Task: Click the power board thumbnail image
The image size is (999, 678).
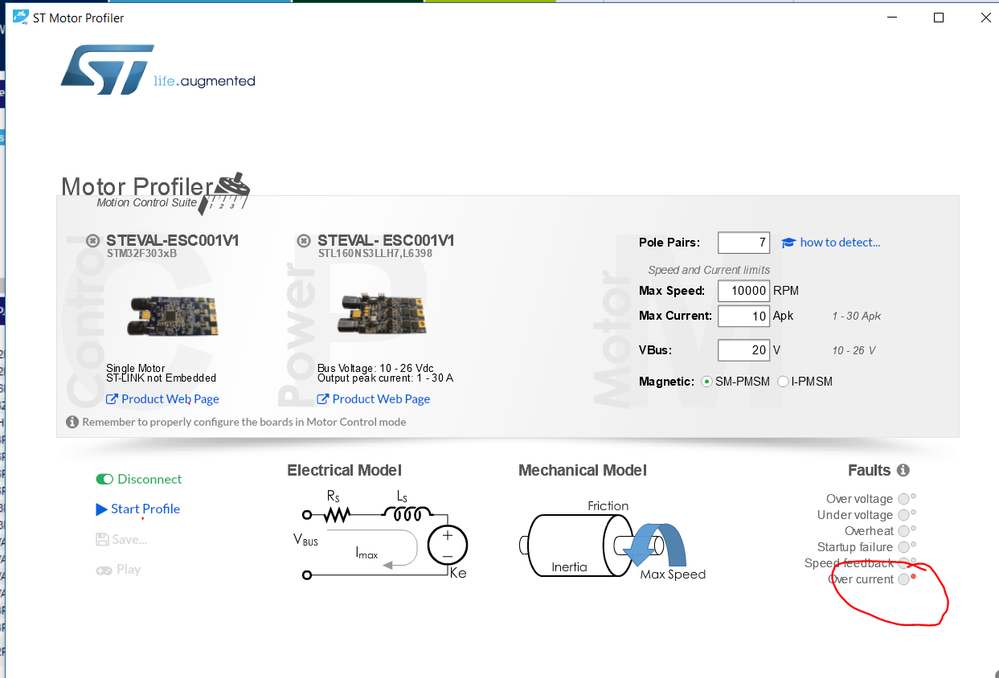Action: coord(382,315)
